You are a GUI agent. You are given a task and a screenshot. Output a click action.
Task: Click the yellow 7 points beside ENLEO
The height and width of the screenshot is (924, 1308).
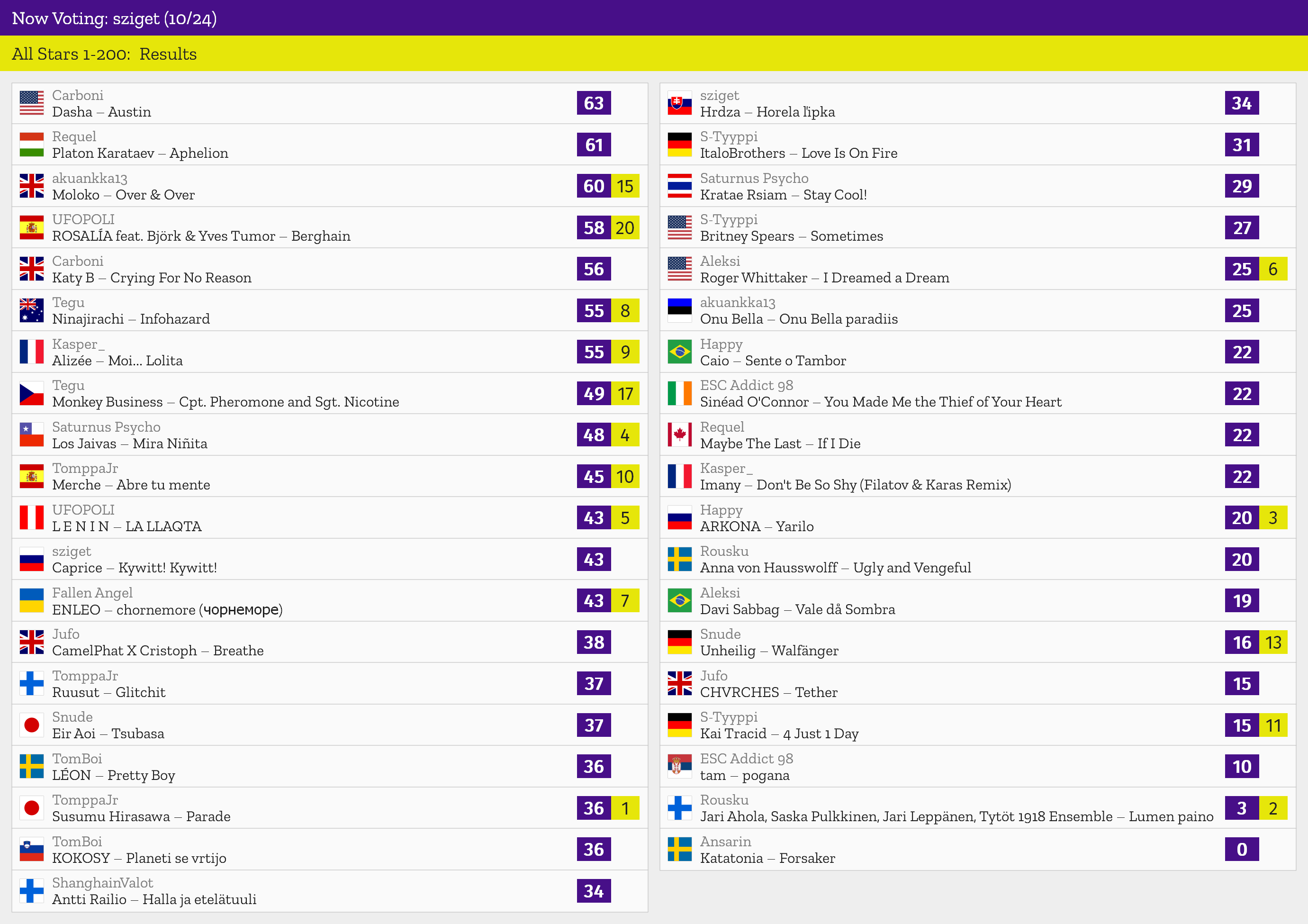(x=625, y=600)
